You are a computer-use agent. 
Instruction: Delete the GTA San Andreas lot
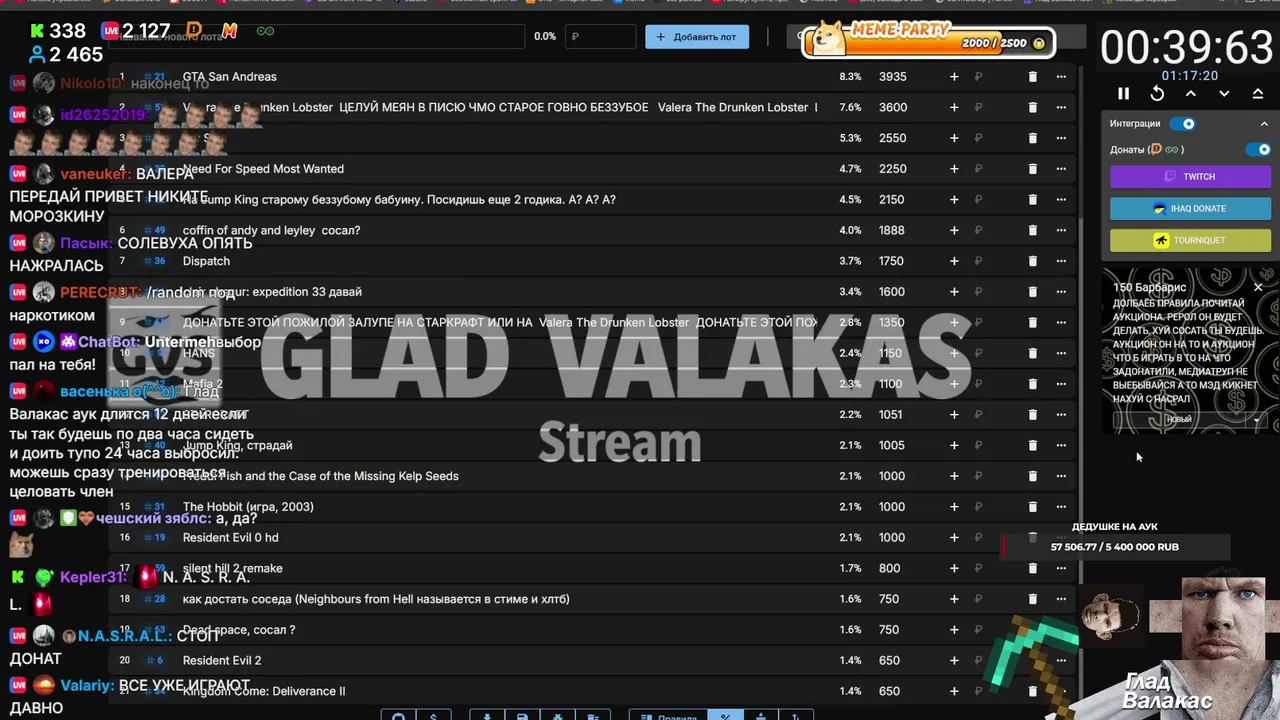(x=1033, y=77)
